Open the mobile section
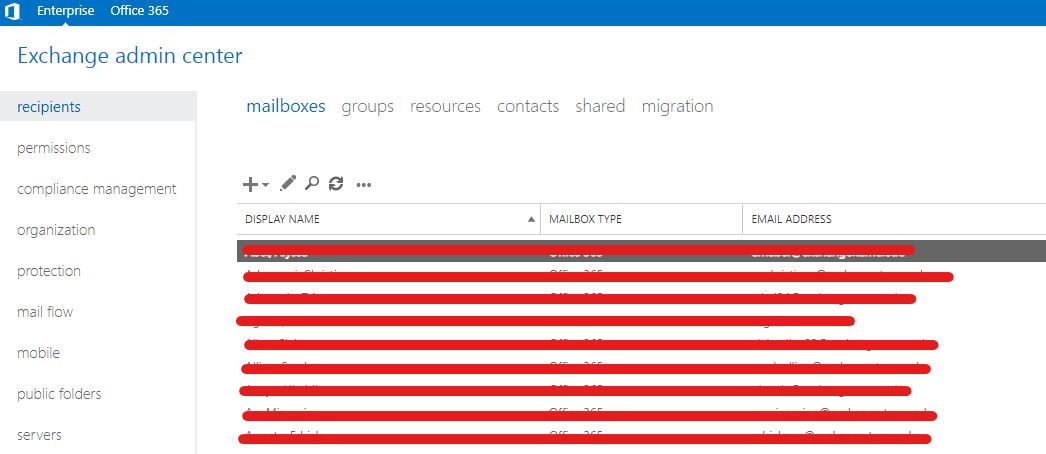1046x454 pixels. 38,353
